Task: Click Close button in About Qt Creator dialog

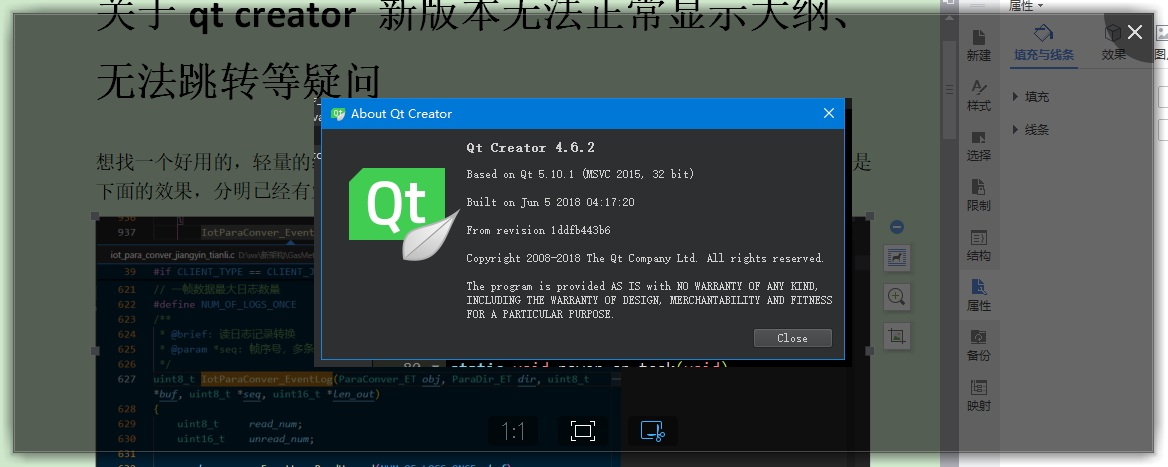Action: (x=792, y=338)
